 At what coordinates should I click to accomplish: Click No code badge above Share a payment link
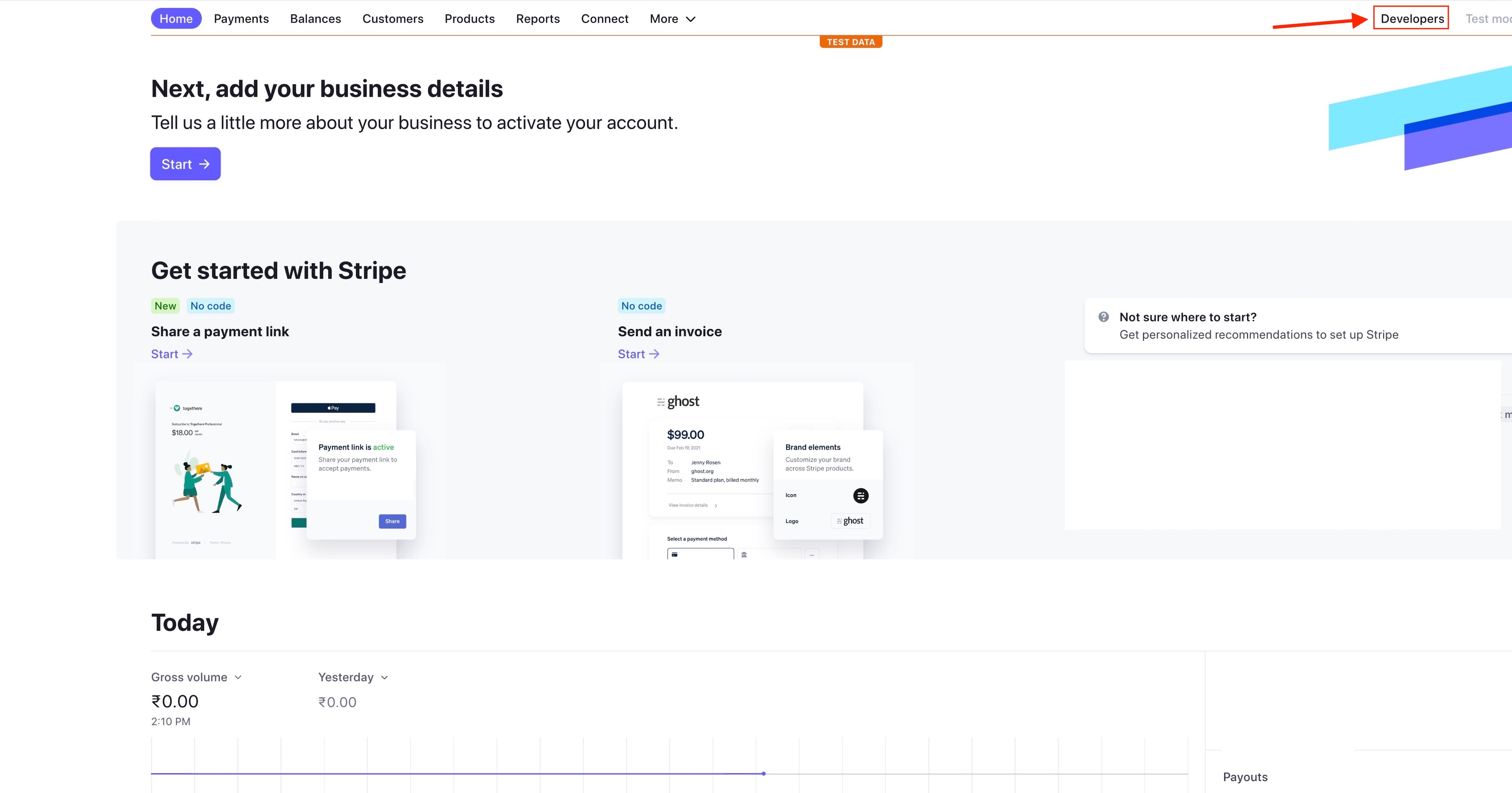(x=211, y=306)
